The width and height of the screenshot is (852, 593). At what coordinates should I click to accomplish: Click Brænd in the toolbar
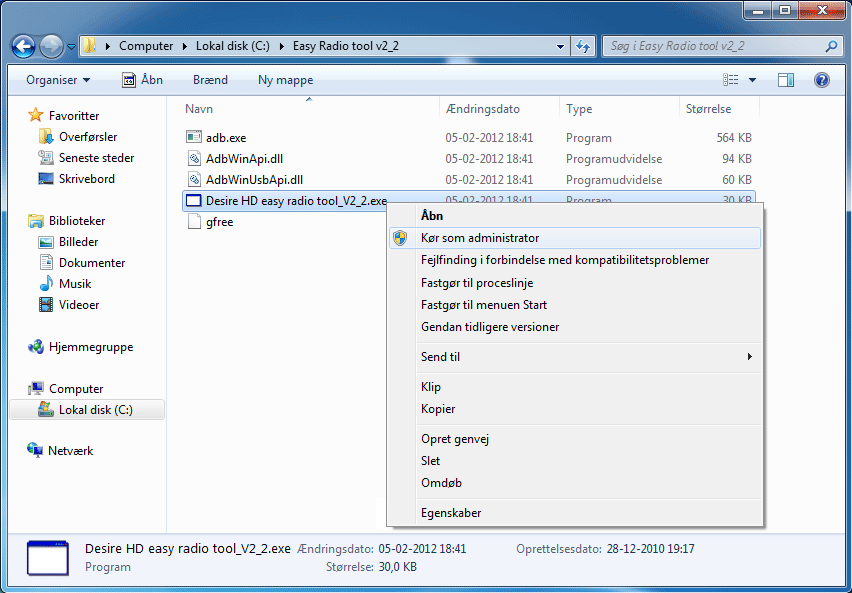pyautogui.click(x=210, y=80)
